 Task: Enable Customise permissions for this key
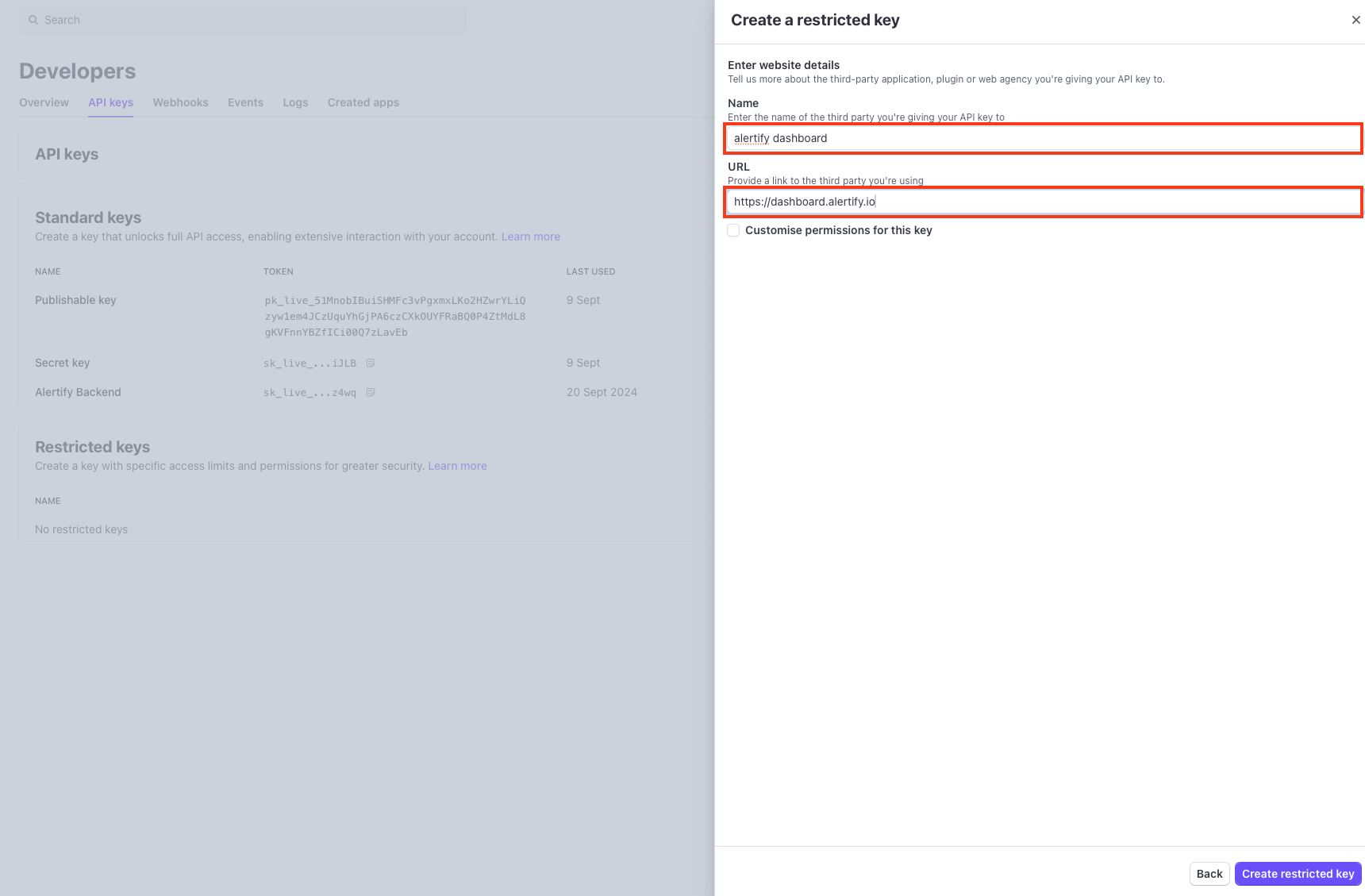point(734,230)
